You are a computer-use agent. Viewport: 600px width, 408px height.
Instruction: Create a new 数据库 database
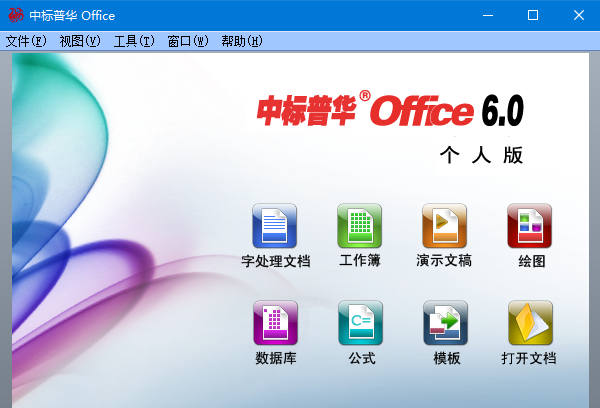pos(275,323)
